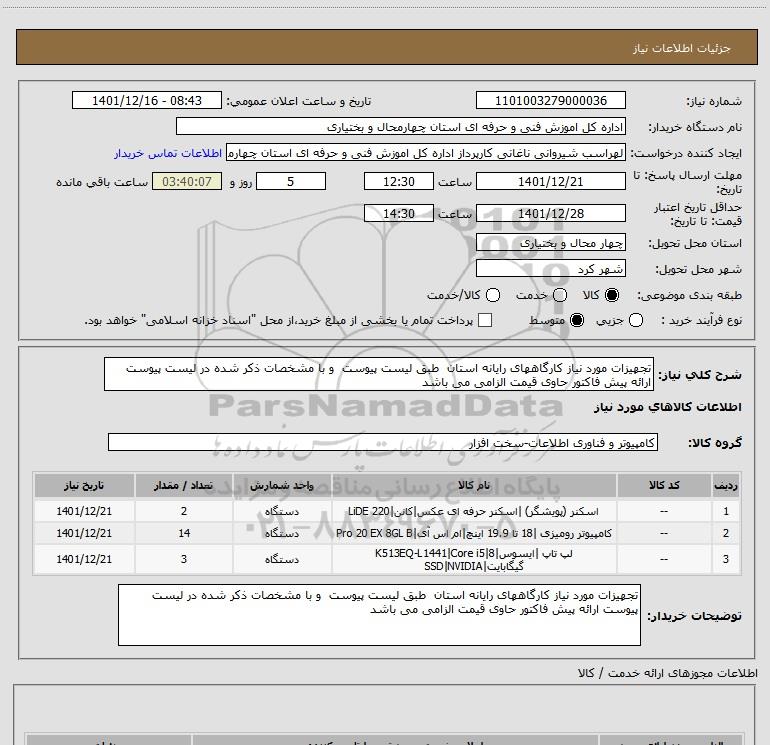770x745 pixels.
Task: Select the Pro 20 EX 8GL desktop computer row name
Action: pos(473,533)
